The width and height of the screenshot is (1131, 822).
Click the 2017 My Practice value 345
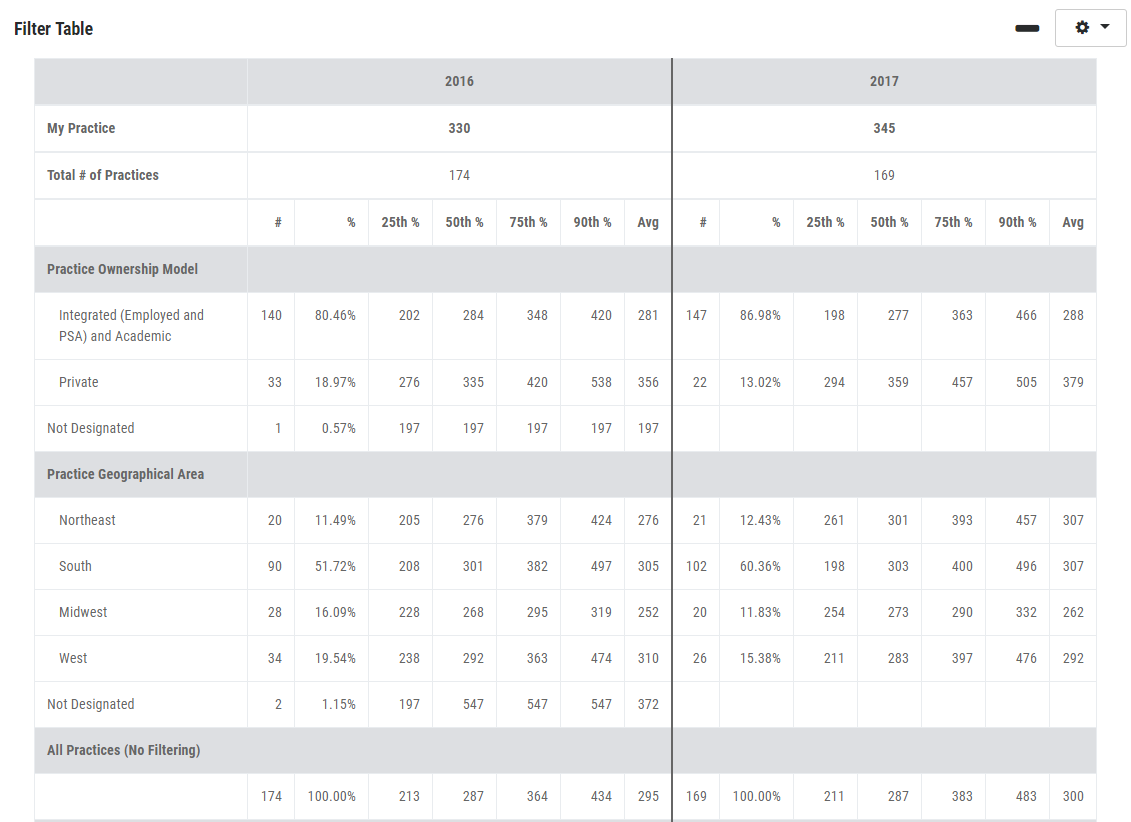click(x=884, y=128)
